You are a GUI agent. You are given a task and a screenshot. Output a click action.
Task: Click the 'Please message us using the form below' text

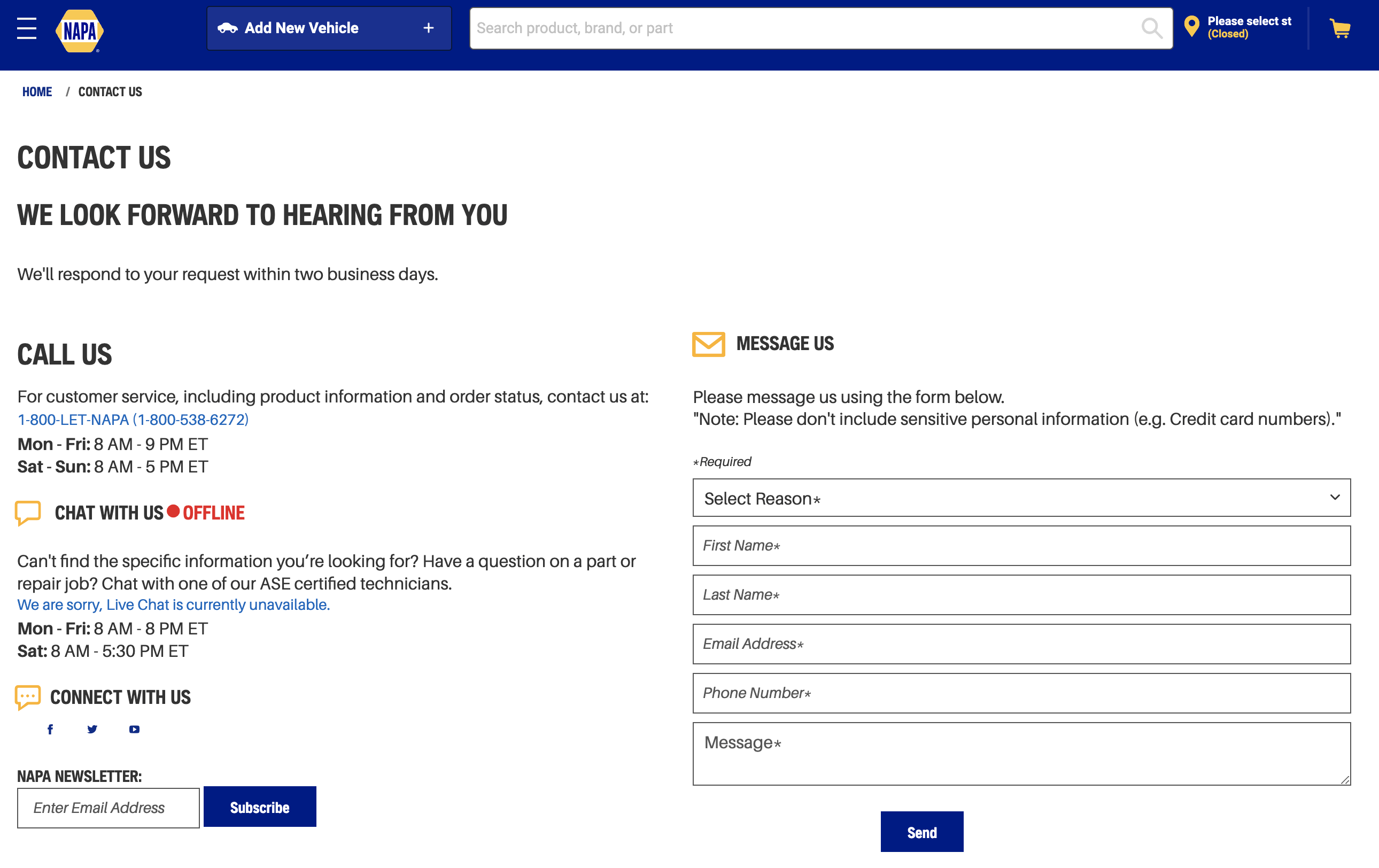click(x=849, y=397)
